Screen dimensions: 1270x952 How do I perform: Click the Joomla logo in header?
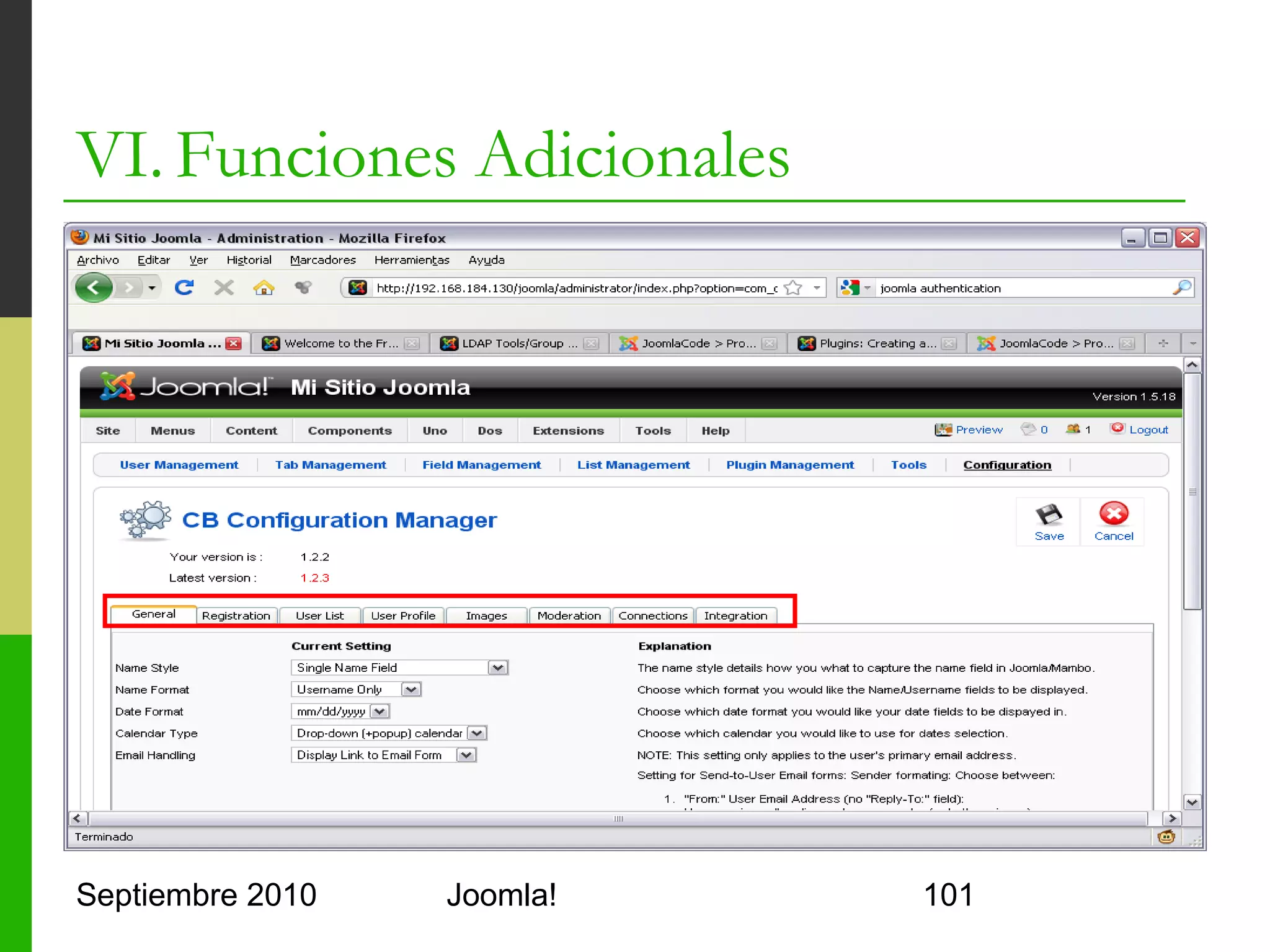coord(185,386)
